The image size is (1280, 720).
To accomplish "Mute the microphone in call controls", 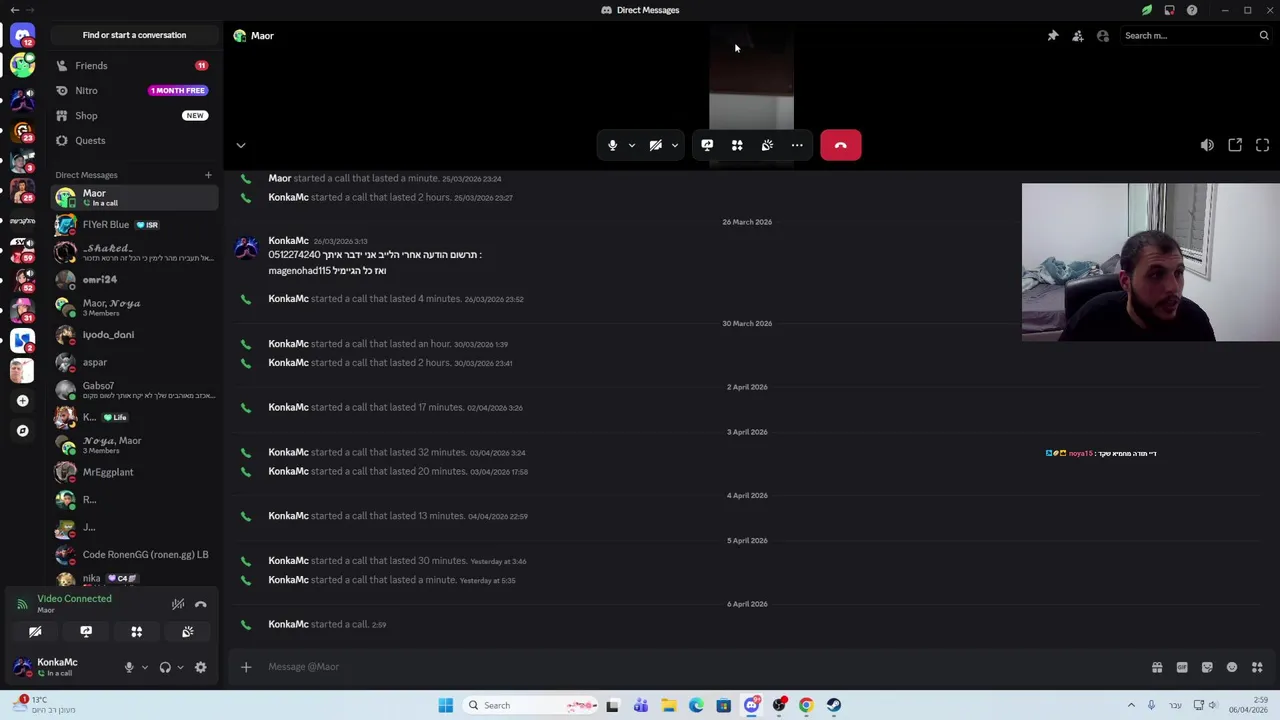I will pyautogui.click(x=612, y=145).
